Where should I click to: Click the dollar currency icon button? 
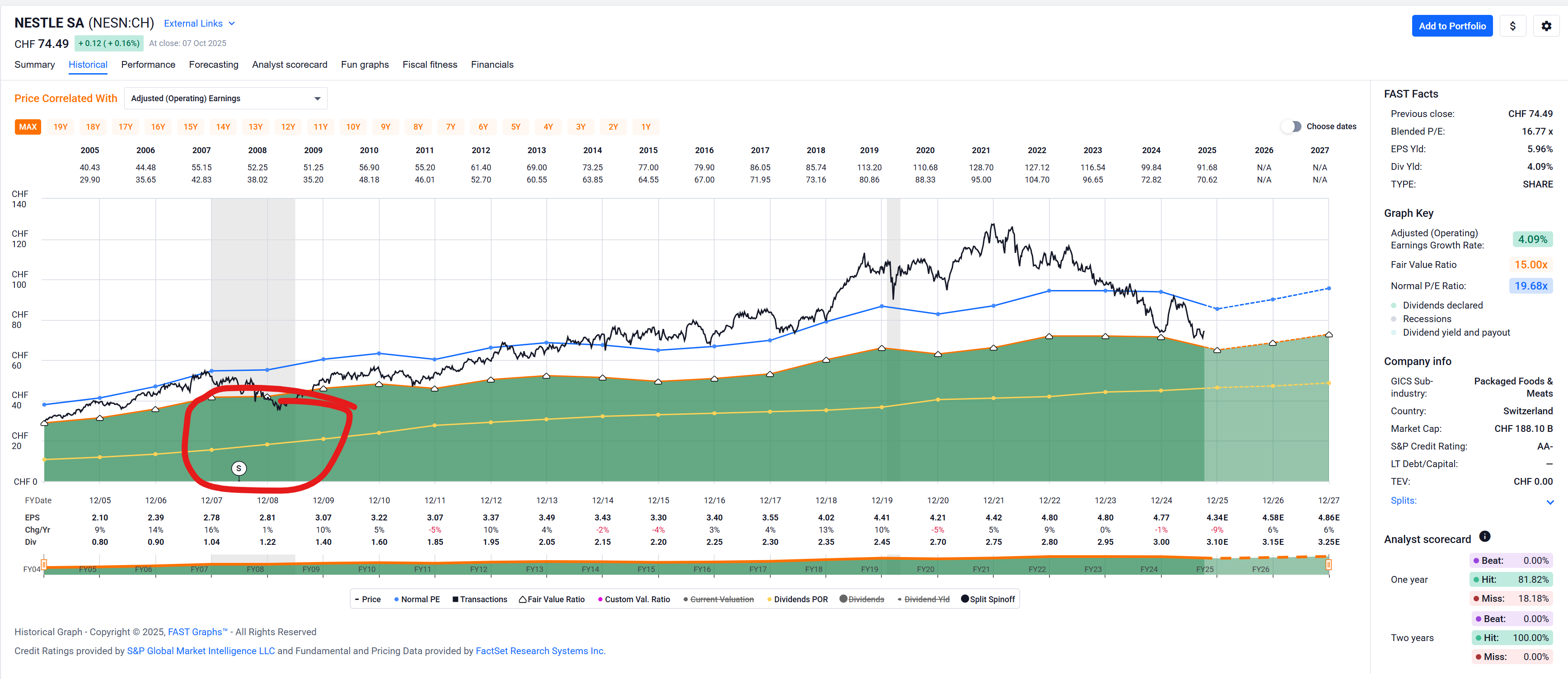1512,26
